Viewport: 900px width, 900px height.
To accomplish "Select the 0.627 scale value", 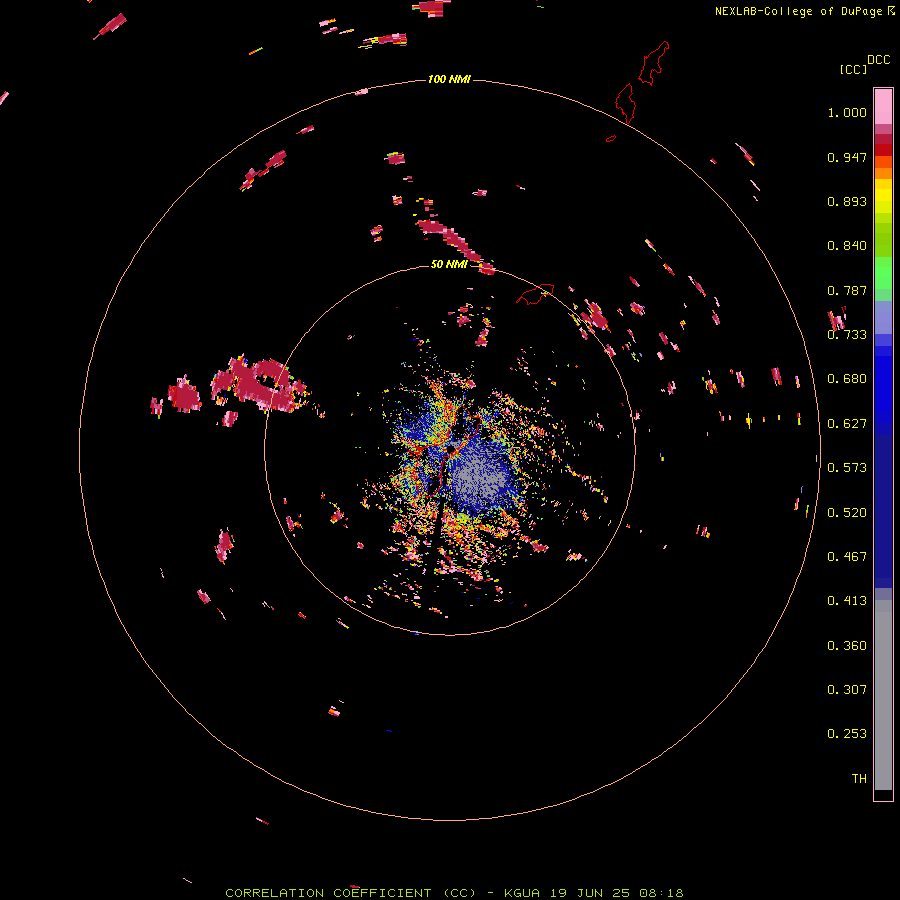I will click(x=847, y=424).
